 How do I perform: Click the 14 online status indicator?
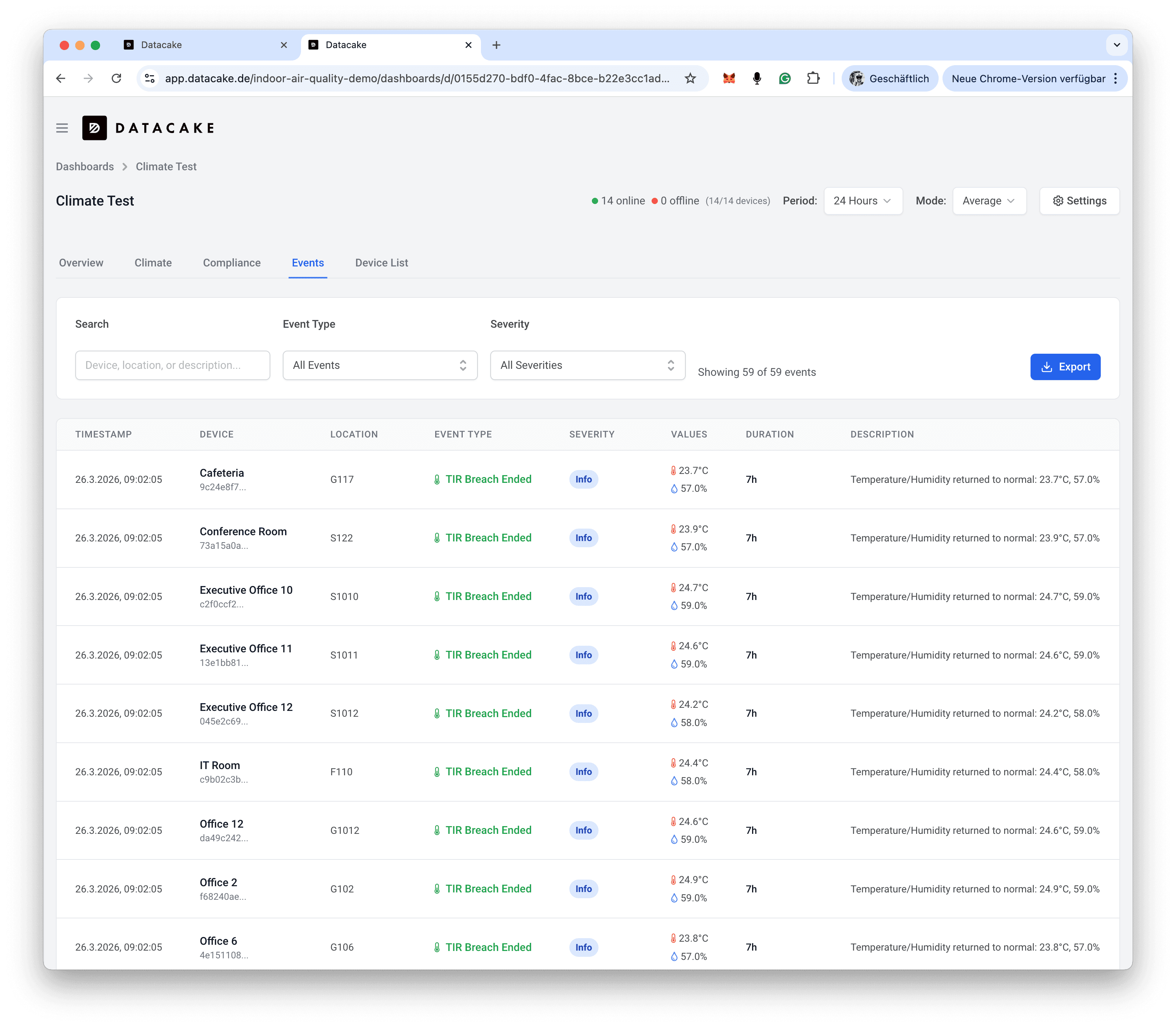click(x=618, y=201)
